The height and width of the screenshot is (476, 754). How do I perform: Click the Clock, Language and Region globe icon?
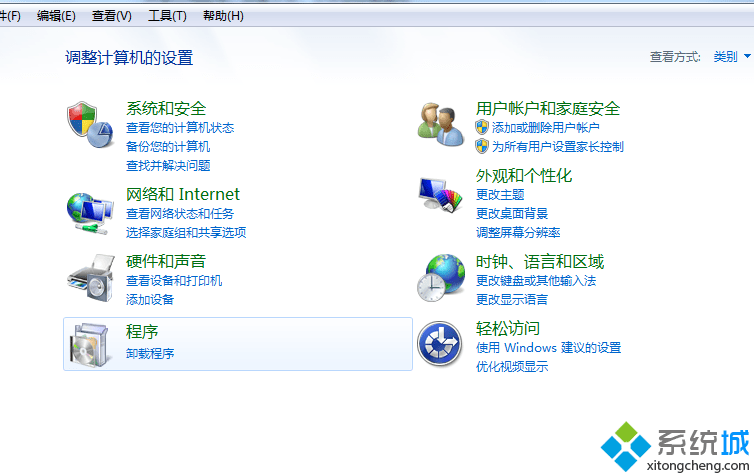tap(441, 278)
